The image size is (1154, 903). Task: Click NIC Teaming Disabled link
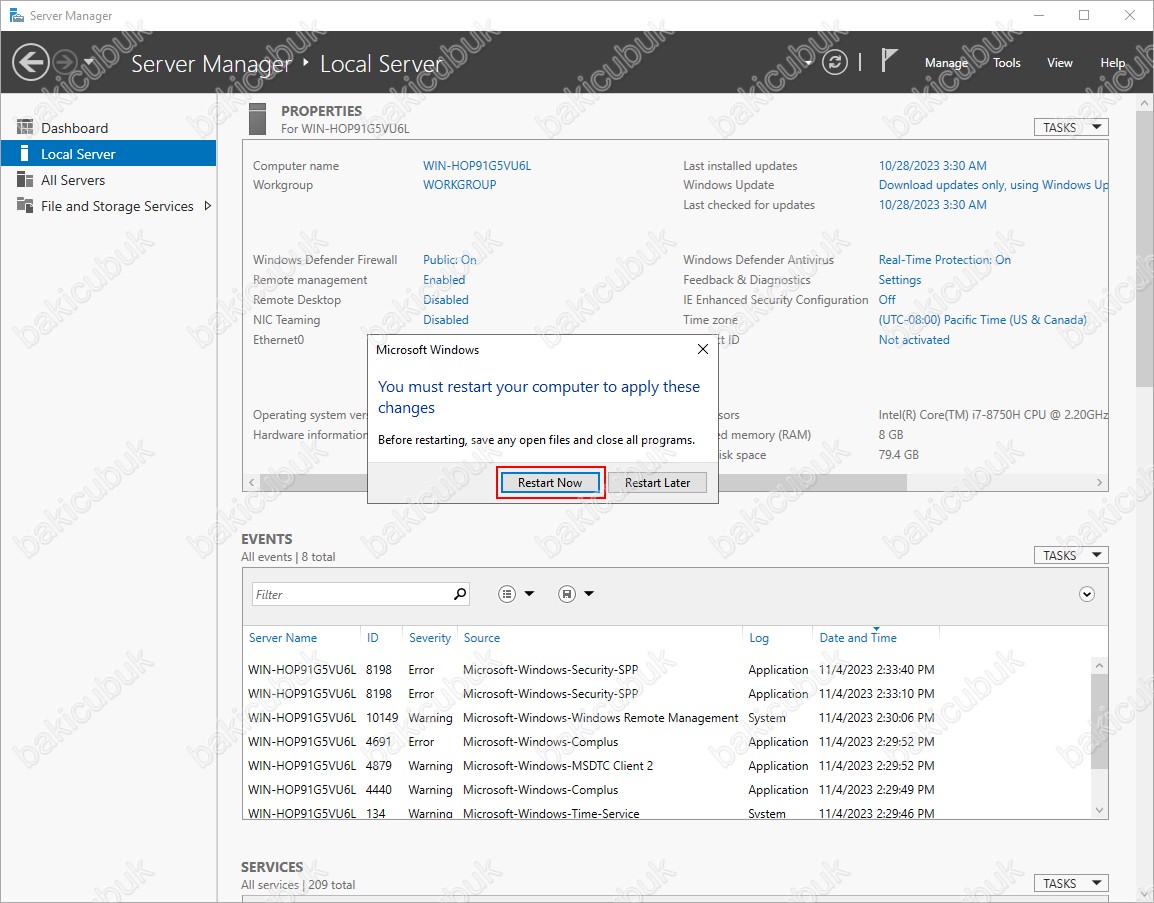tap(445, 319)
